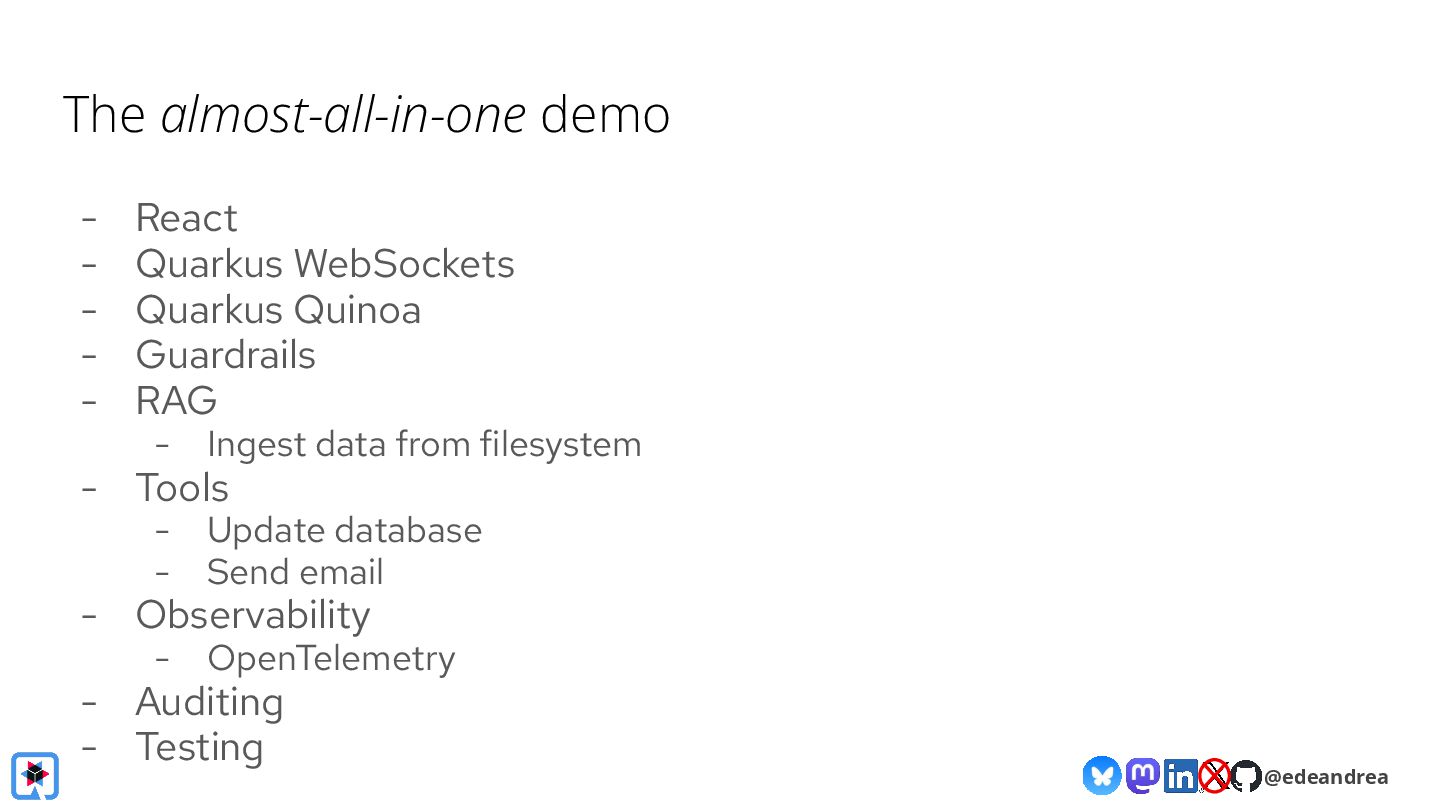Click the 'Observability' bullet item

[252, 615]
